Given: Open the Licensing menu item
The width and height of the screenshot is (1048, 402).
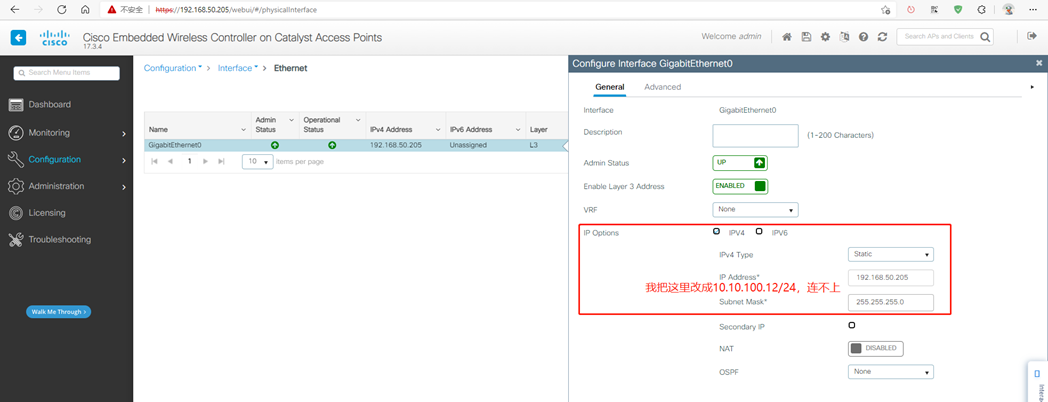Looking at the screenshot, I should tap(47, 213).
